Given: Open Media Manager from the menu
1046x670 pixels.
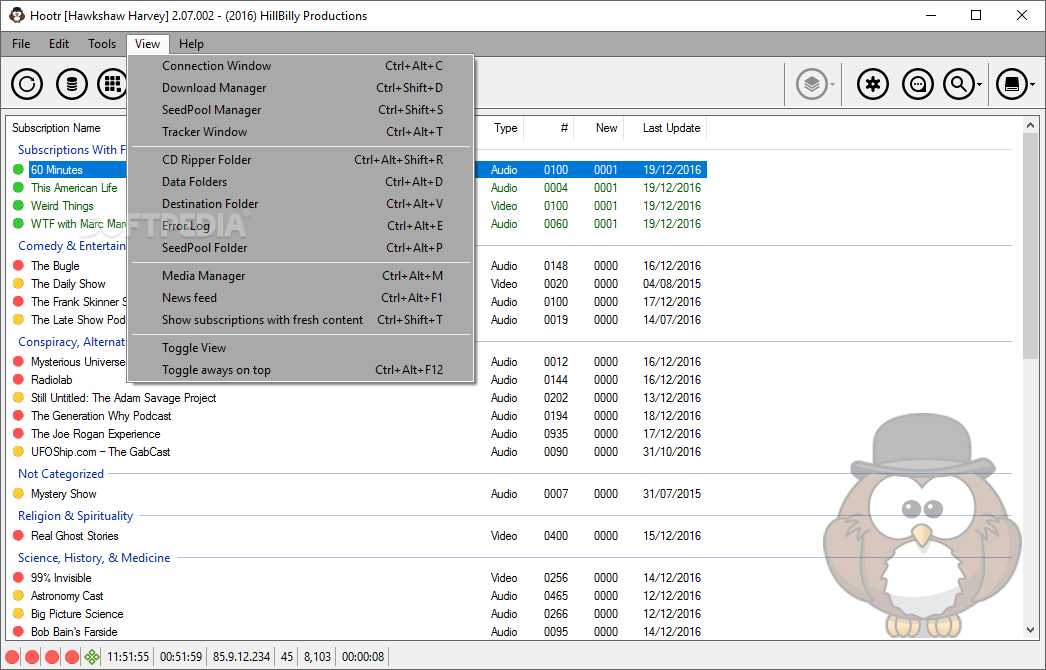Looking at the screenshot, I should (x=301, y=276).
